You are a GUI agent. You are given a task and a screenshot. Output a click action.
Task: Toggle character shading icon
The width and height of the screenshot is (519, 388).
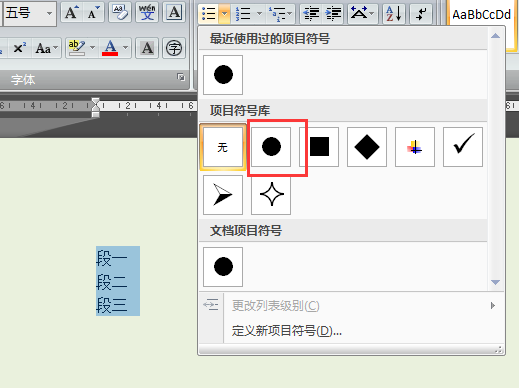(x=147, y=48)
